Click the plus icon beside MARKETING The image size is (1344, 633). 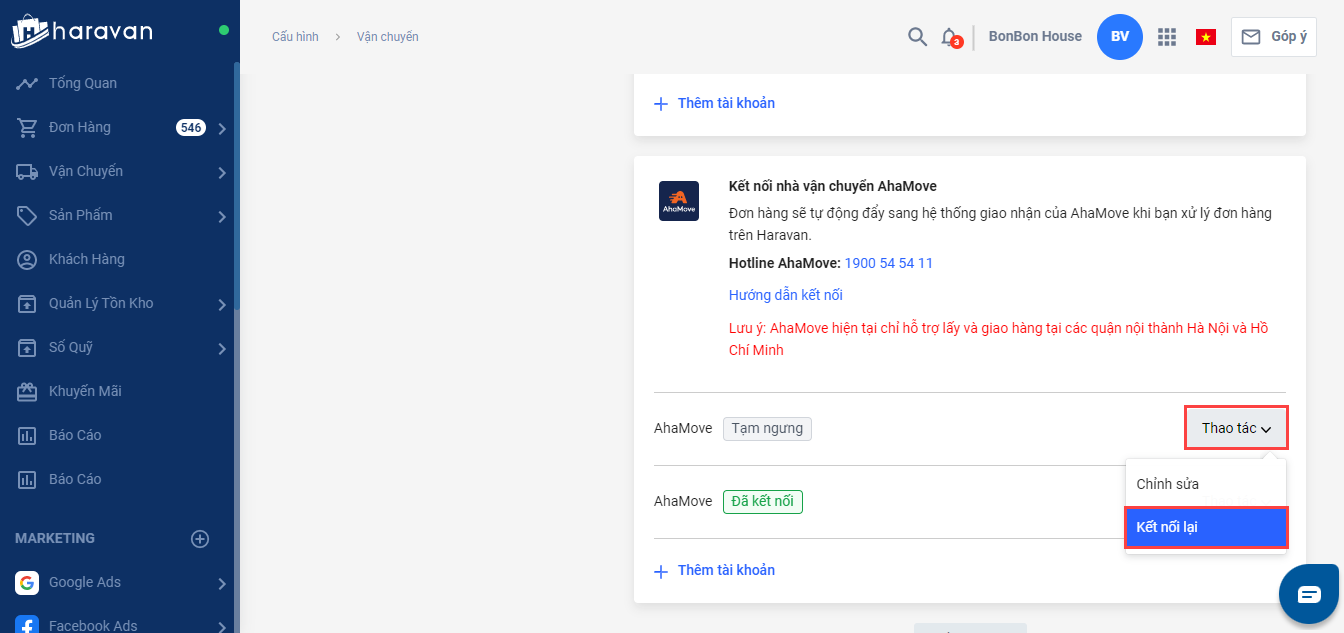(200, 539)
